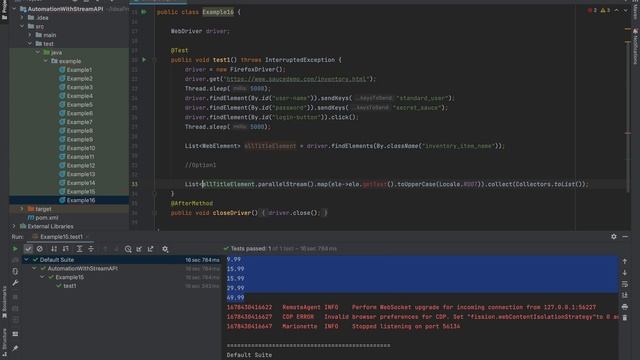Click top warning stripe marker
This screenshot has height=360, width=640.
point(628,29)
